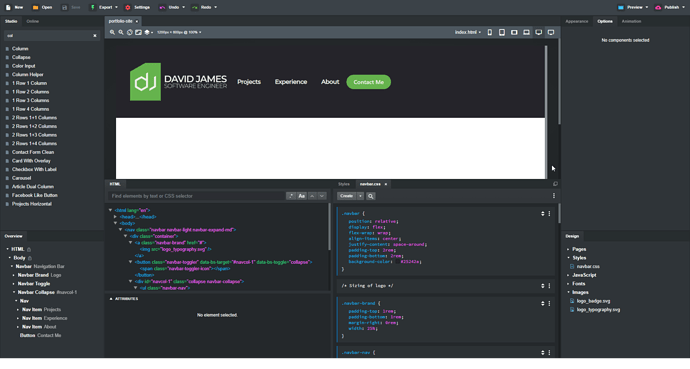Screen dimensions: 690x369
Task: Click the About link in preview navbar
Action: click(x=330, y=82)
